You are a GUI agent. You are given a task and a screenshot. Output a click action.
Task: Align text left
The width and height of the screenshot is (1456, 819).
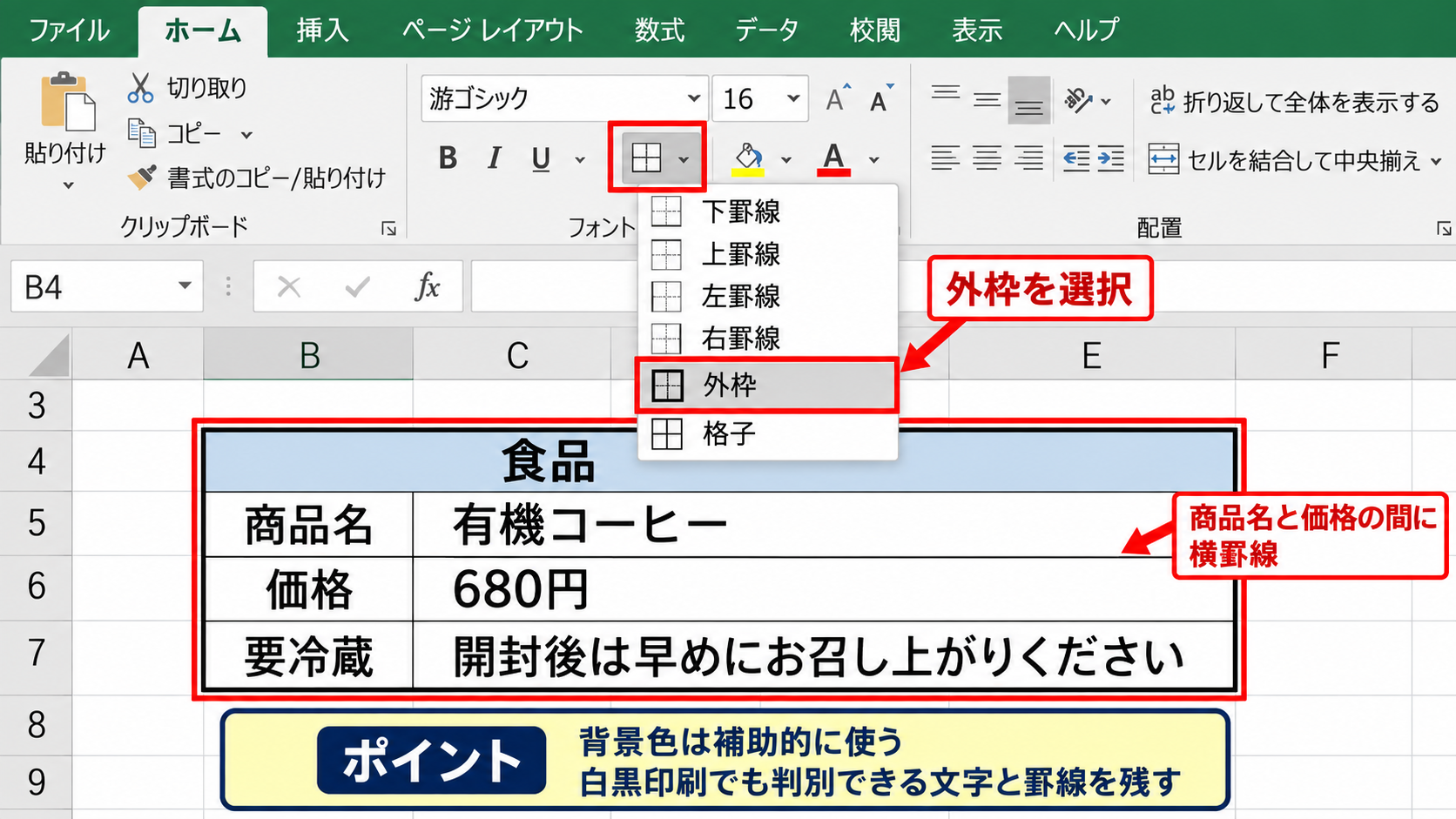pyautogui.click(x=945, y=158)
